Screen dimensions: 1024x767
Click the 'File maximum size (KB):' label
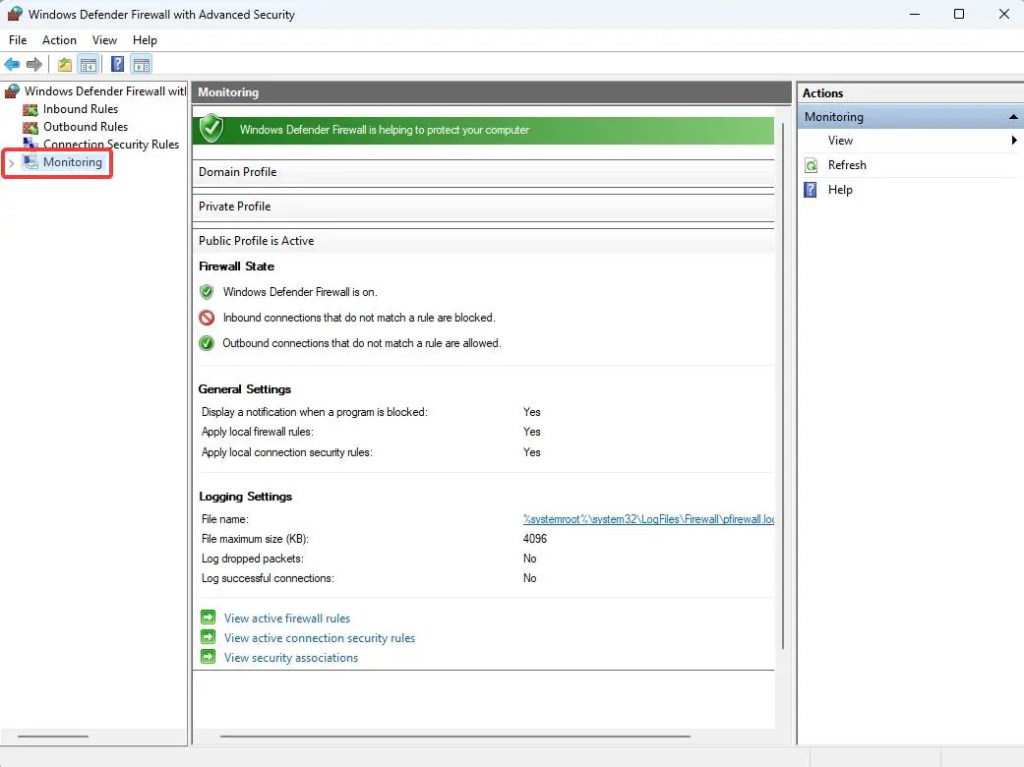click(x=255, y=539)
